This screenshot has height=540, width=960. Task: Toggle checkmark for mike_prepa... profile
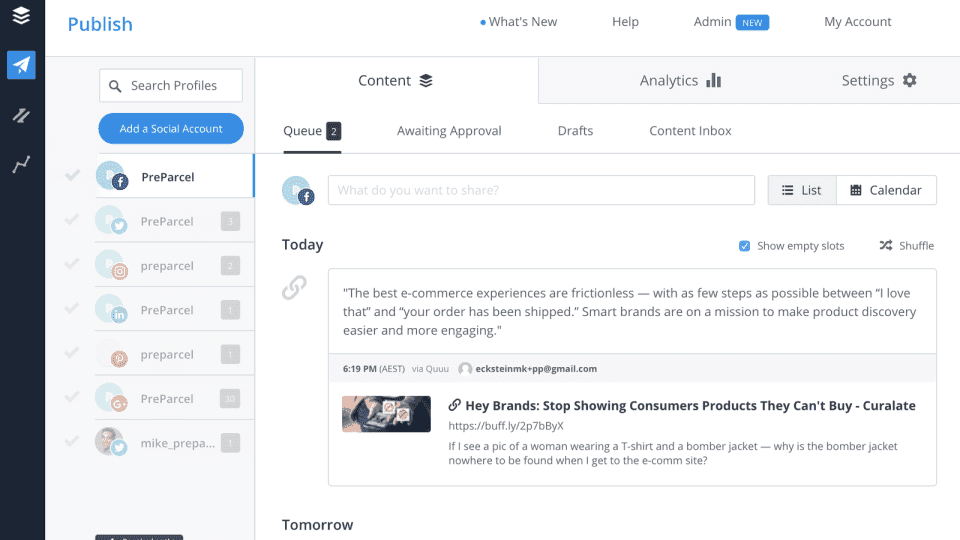72,441
